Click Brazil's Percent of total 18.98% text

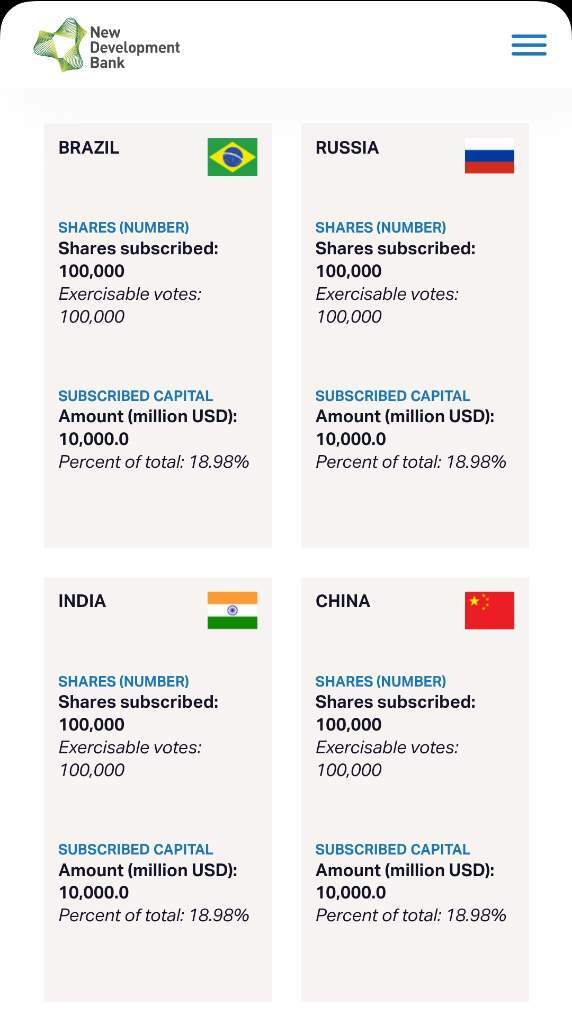[x=153, y=462]
